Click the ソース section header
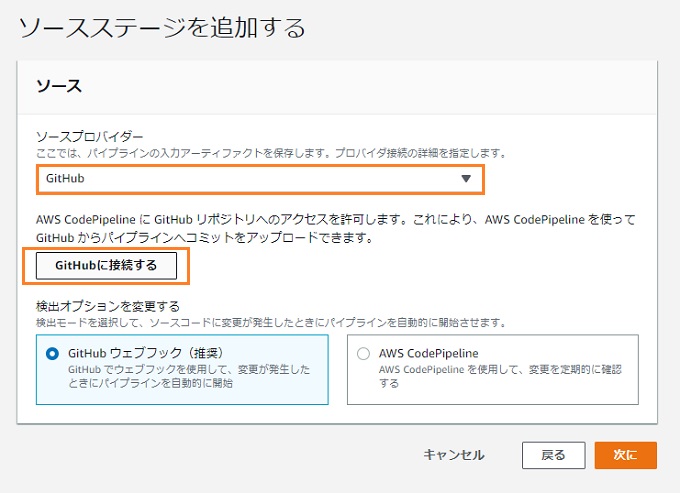680x493 pixels. (59, 86)
